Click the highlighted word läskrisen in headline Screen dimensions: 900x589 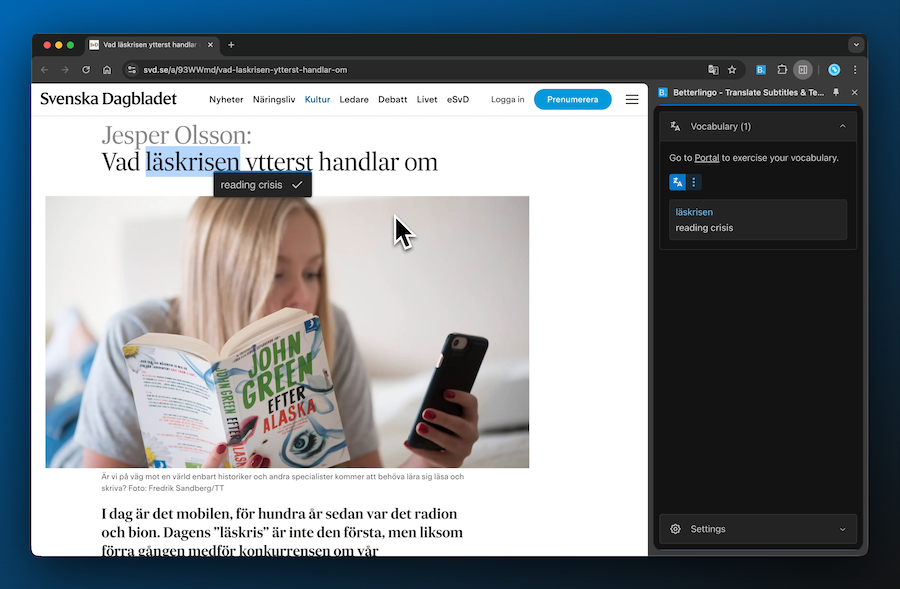coord(193,162)
